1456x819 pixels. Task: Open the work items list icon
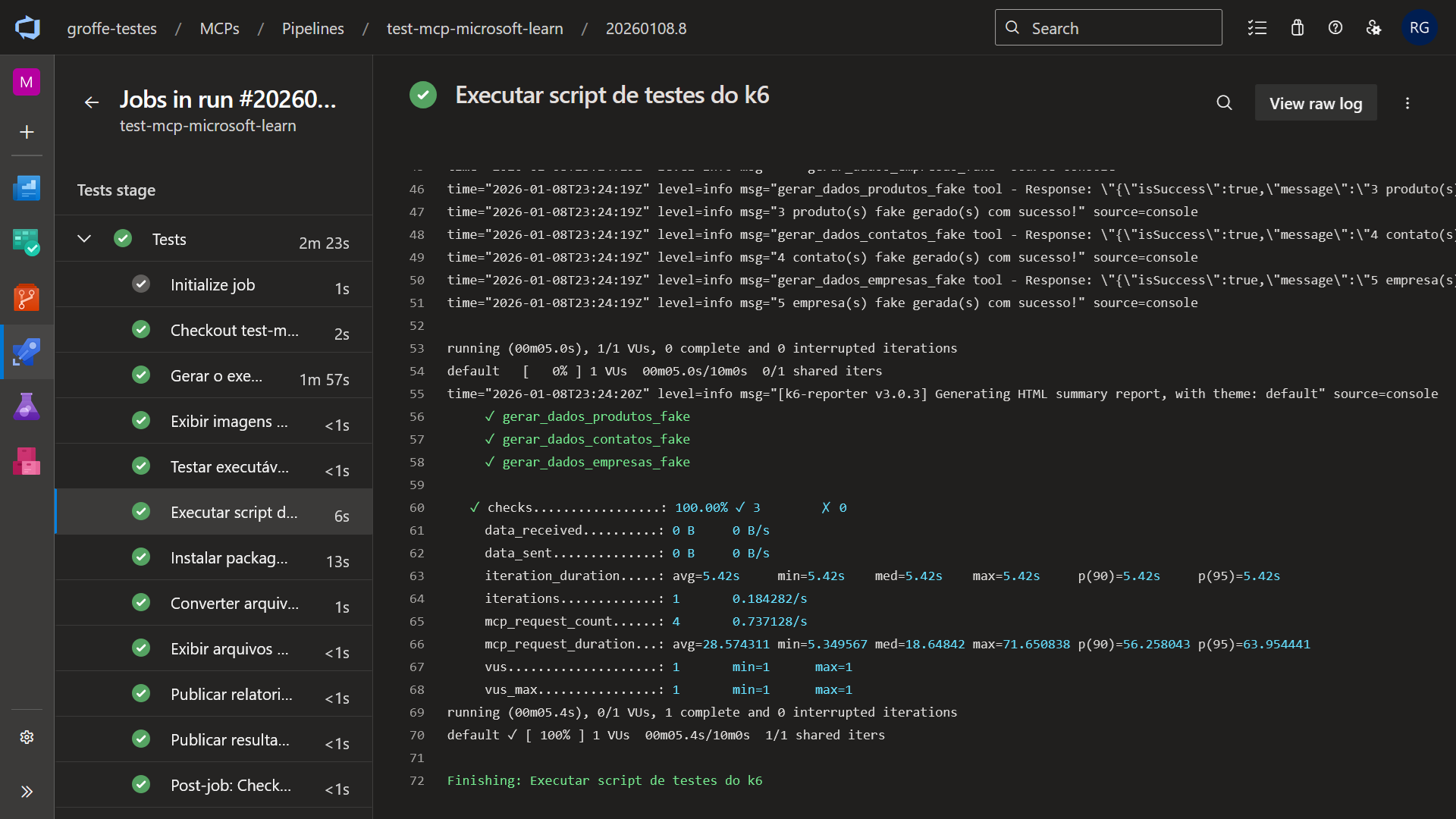click(x=1257, y=28)
